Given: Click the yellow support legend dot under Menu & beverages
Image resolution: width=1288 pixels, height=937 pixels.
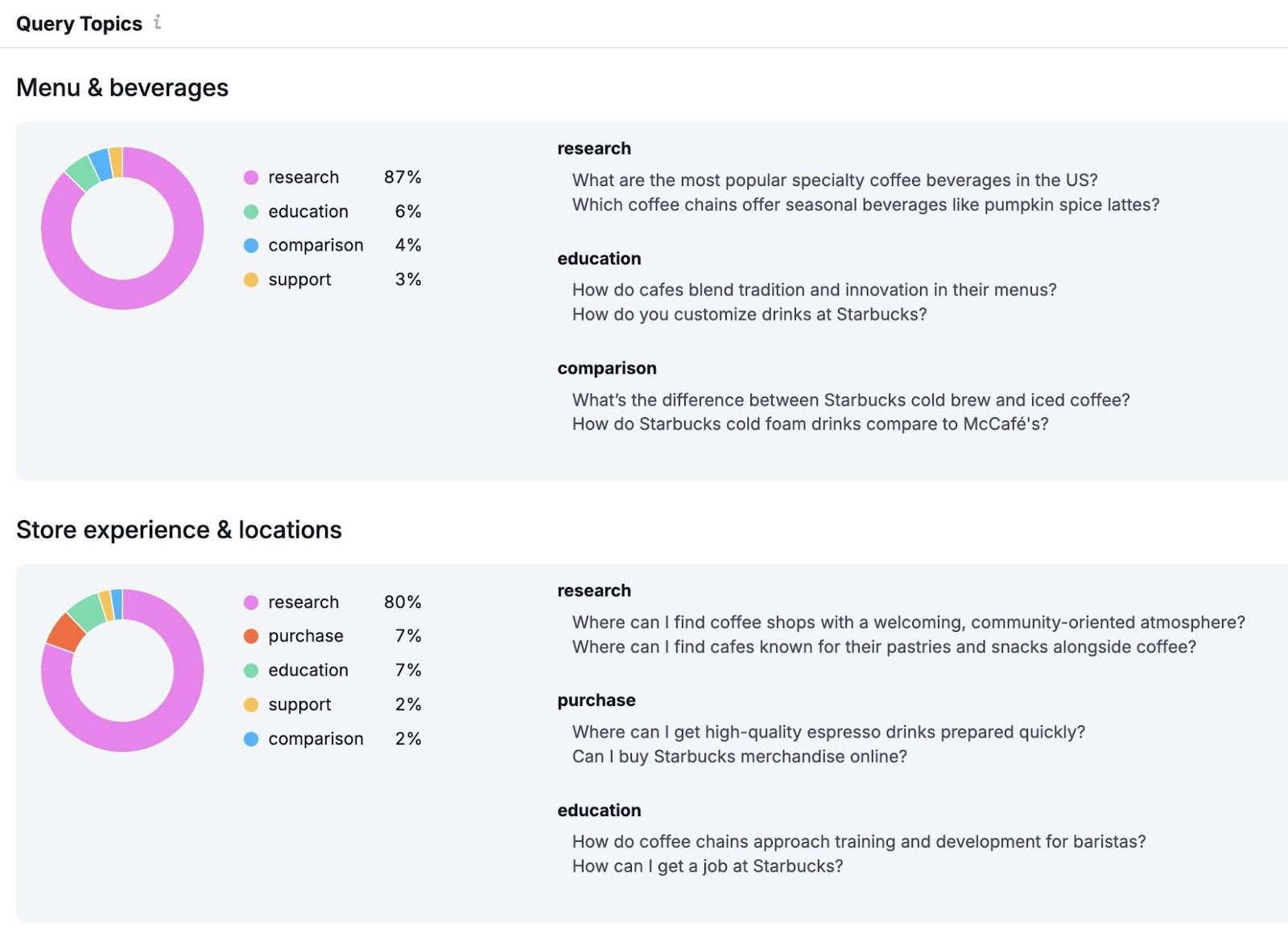Looking at the screenshot, I should (251, 279).
